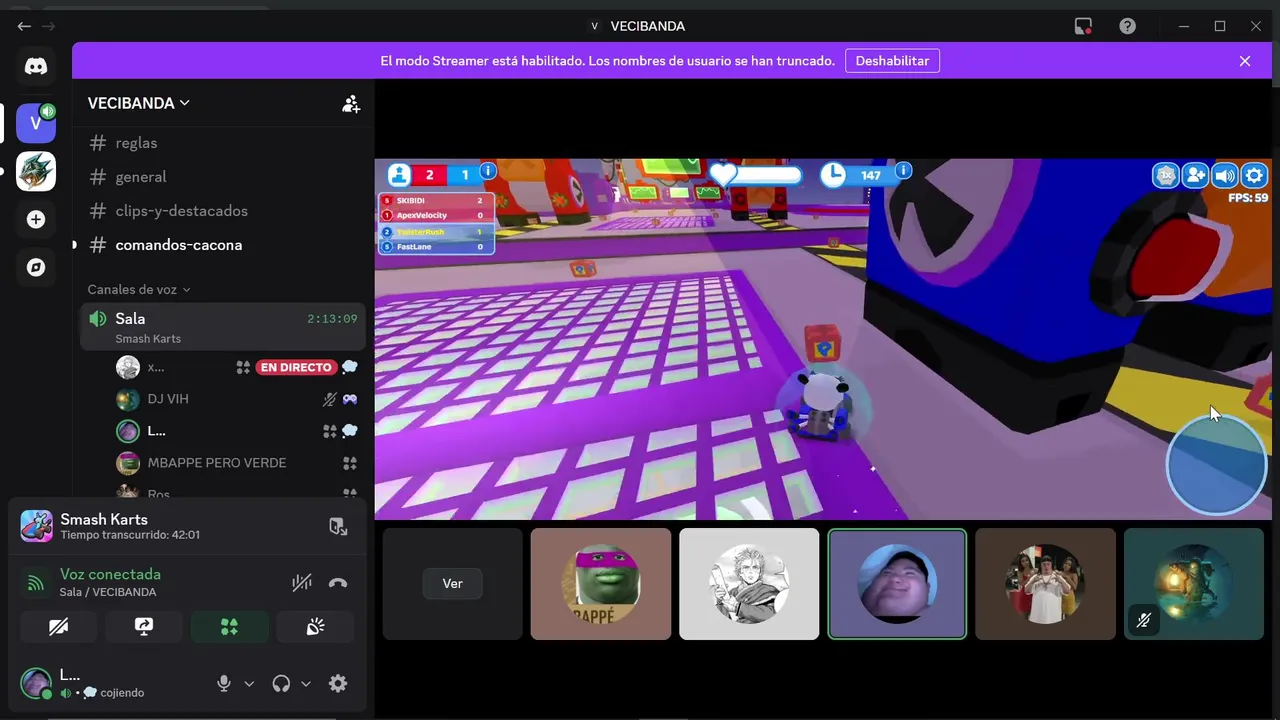The width and height of the screenshot is (1280, 720).
Task: Click info icon beside team score
Action: (x=488, y=172)
